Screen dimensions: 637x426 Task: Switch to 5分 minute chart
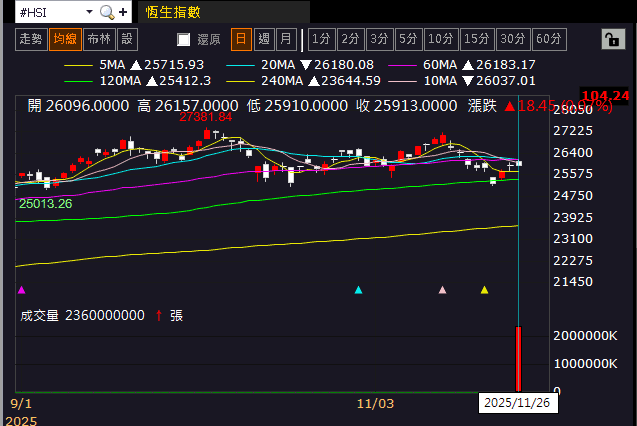pos(409,39)
